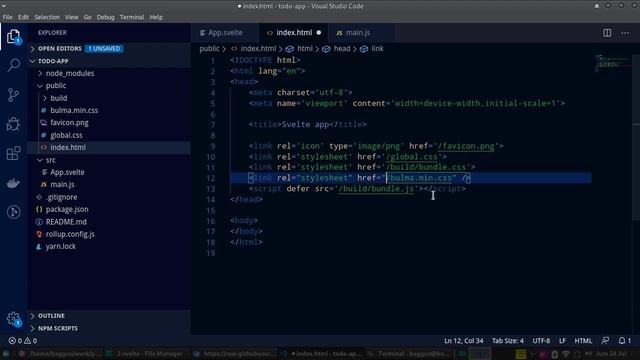Open the Source Control view
This screenshot has height=360, width=640.
(x=13, y=95)
